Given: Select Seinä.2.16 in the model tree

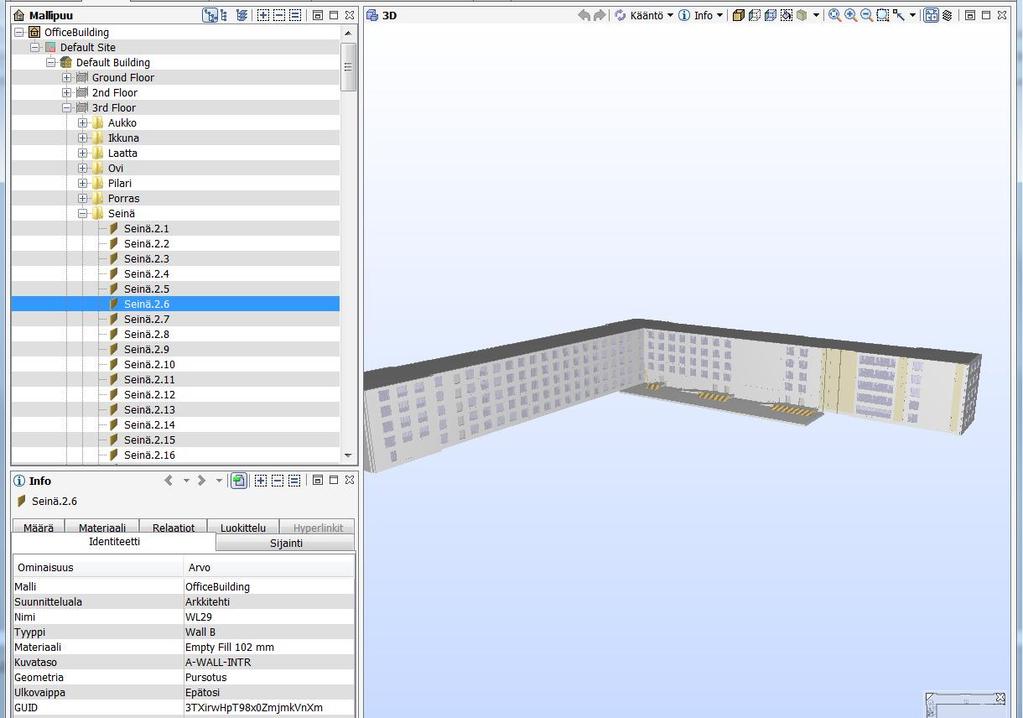Looking at the screenshot, I should tap(149, 455).
